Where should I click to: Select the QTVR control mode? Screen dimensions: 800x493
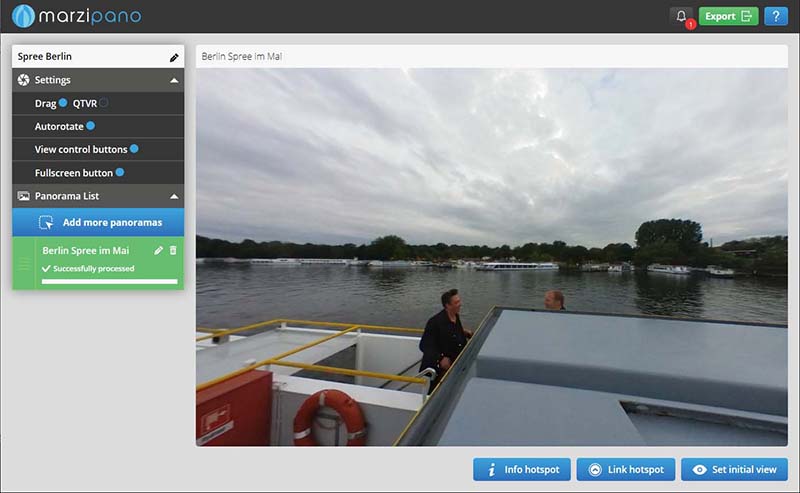point(103,103)
